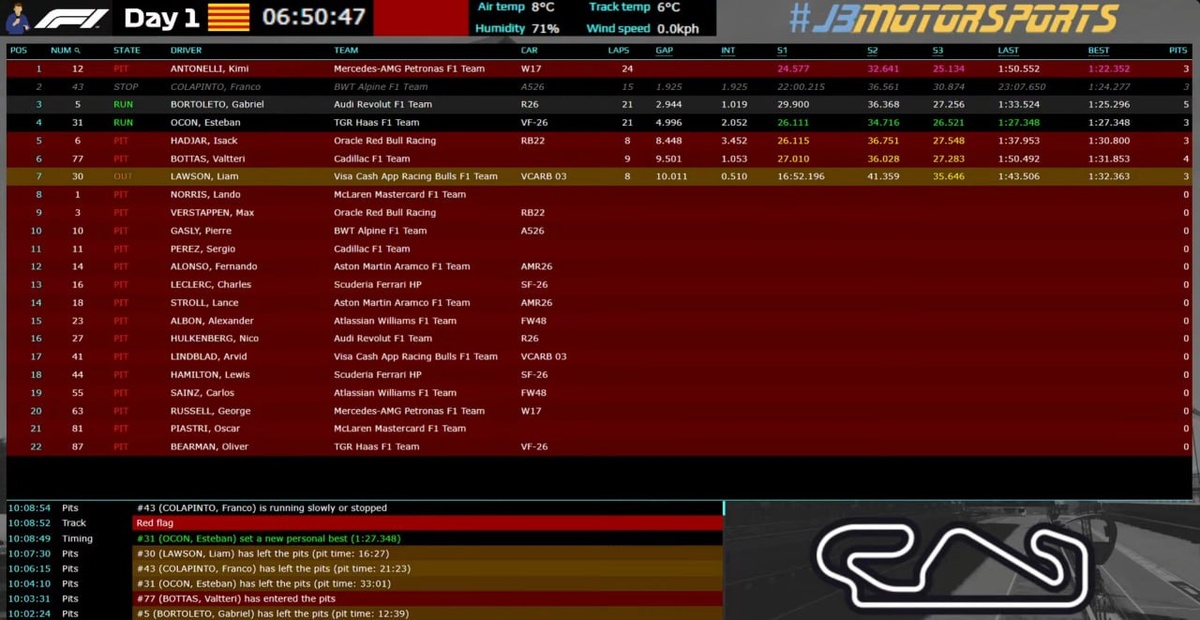Screen dimensions: 1200x620
Task: Click the S1 sector column header
Action: [x=782, y=50]
